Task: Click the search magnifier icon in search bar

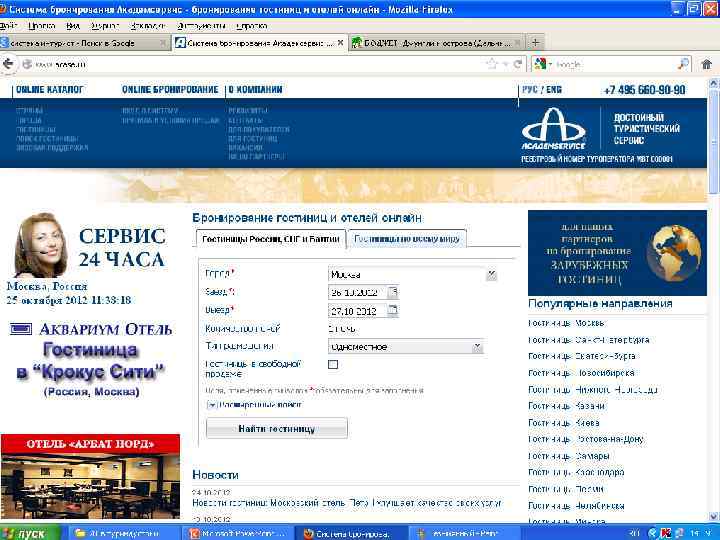Action: pos(684,64)
